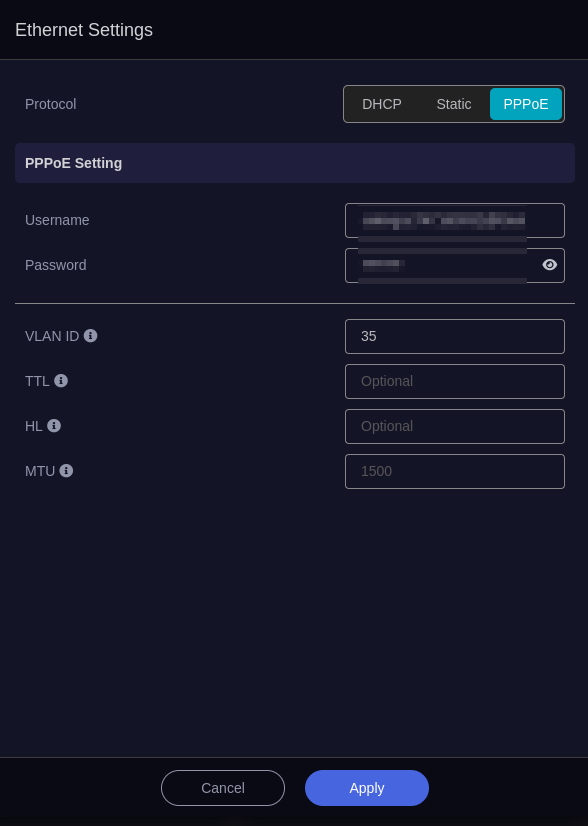The width and height of the screenshot is (588, 826).
Task: Show password with the eye icon
Action: coord(550,264)
